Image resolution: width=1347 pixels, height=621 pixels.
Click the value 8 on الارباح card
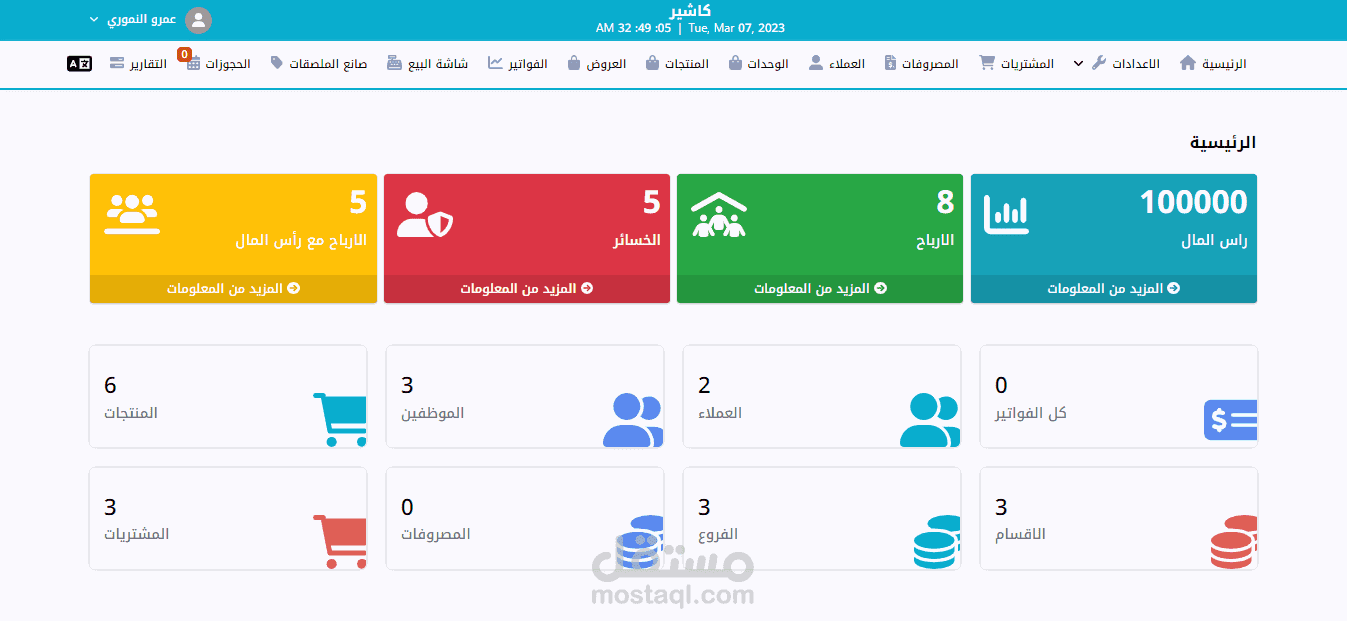coord(945,203)
